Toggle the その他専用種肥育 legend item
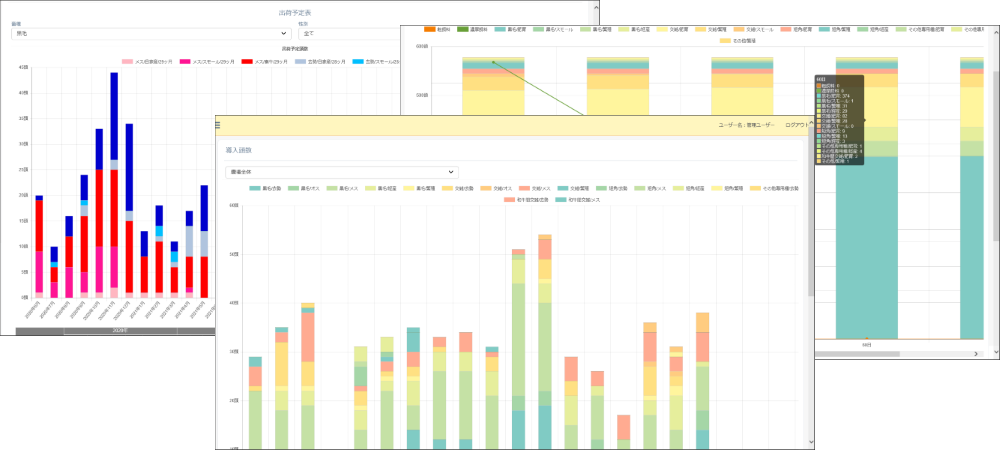The image size is (1000, 450). (x=918, y=29)
